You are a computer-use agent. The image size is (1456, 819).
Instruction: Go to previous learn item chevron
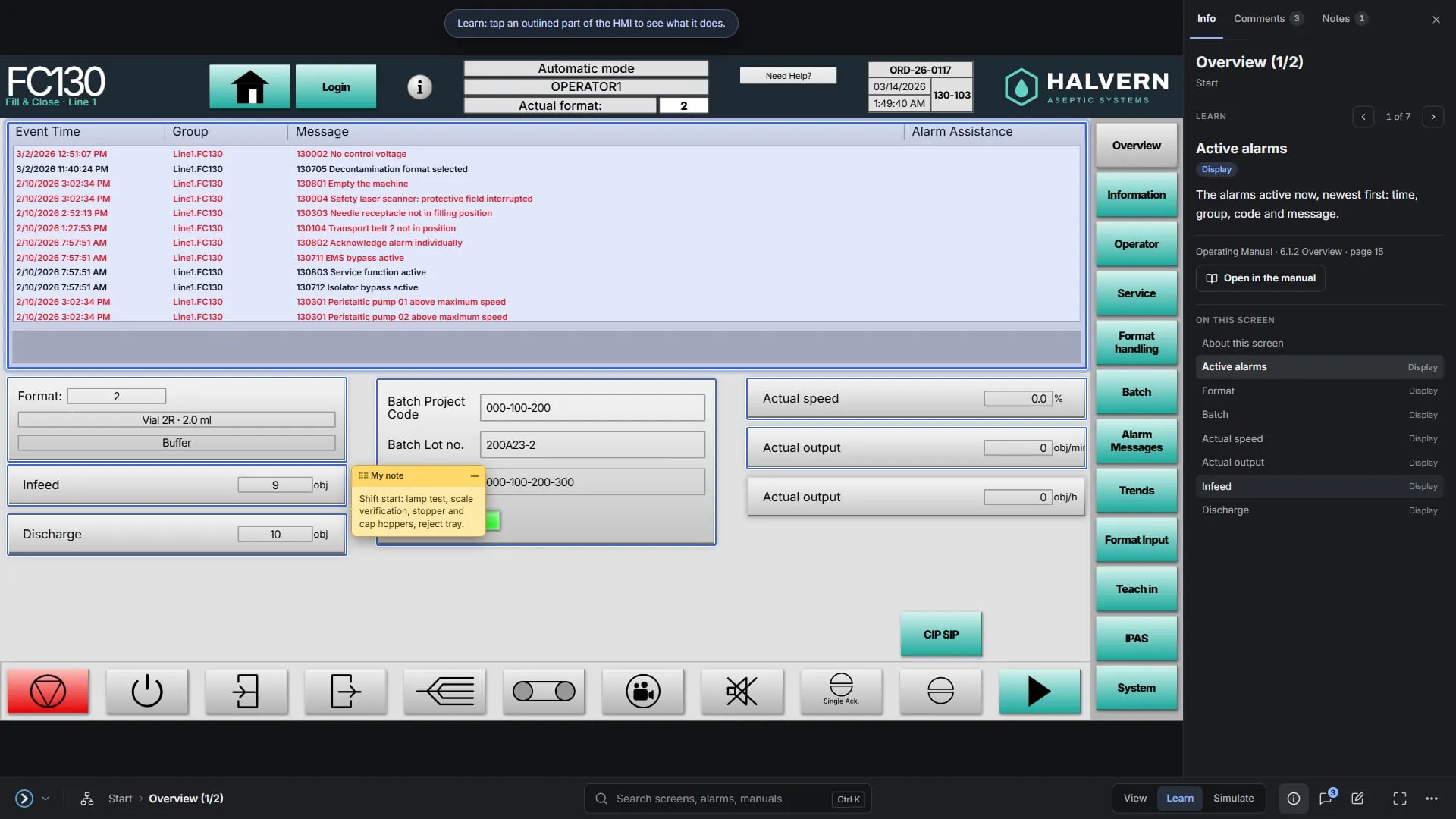tap(1363, 116)
